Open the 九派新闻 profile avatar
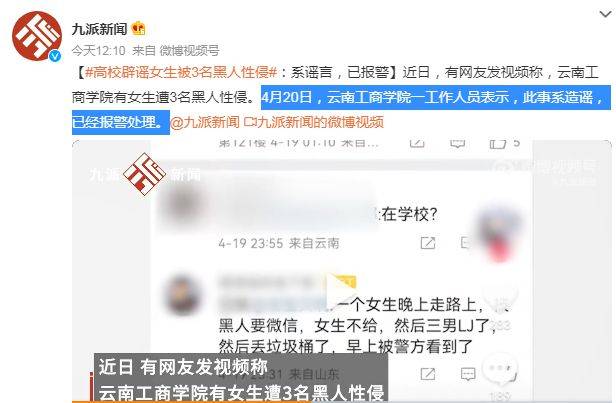Viewport: 616px width, 403px height. [37, 36]
